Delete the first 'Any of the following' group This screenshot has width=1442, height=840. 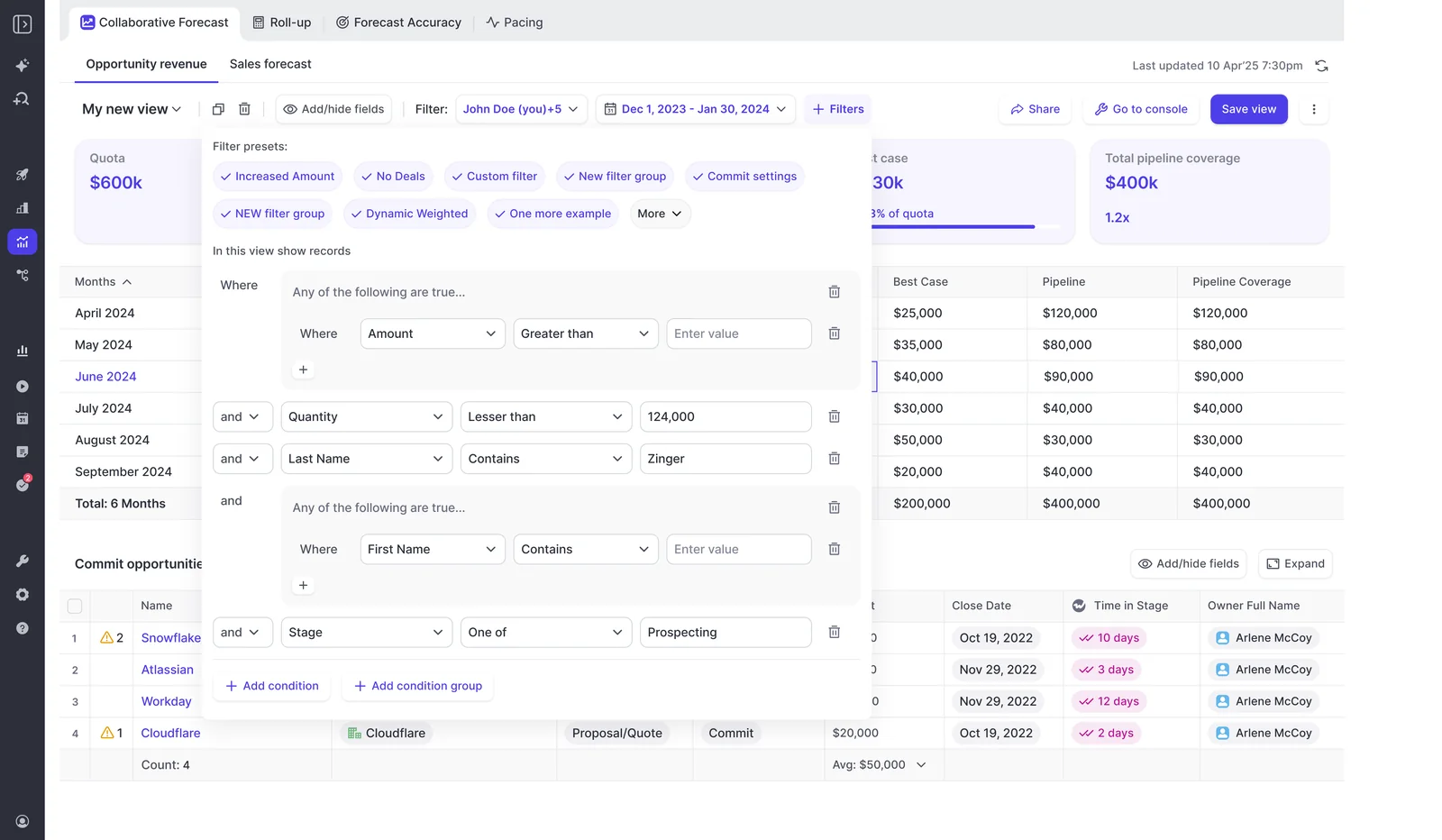point(835,292)
